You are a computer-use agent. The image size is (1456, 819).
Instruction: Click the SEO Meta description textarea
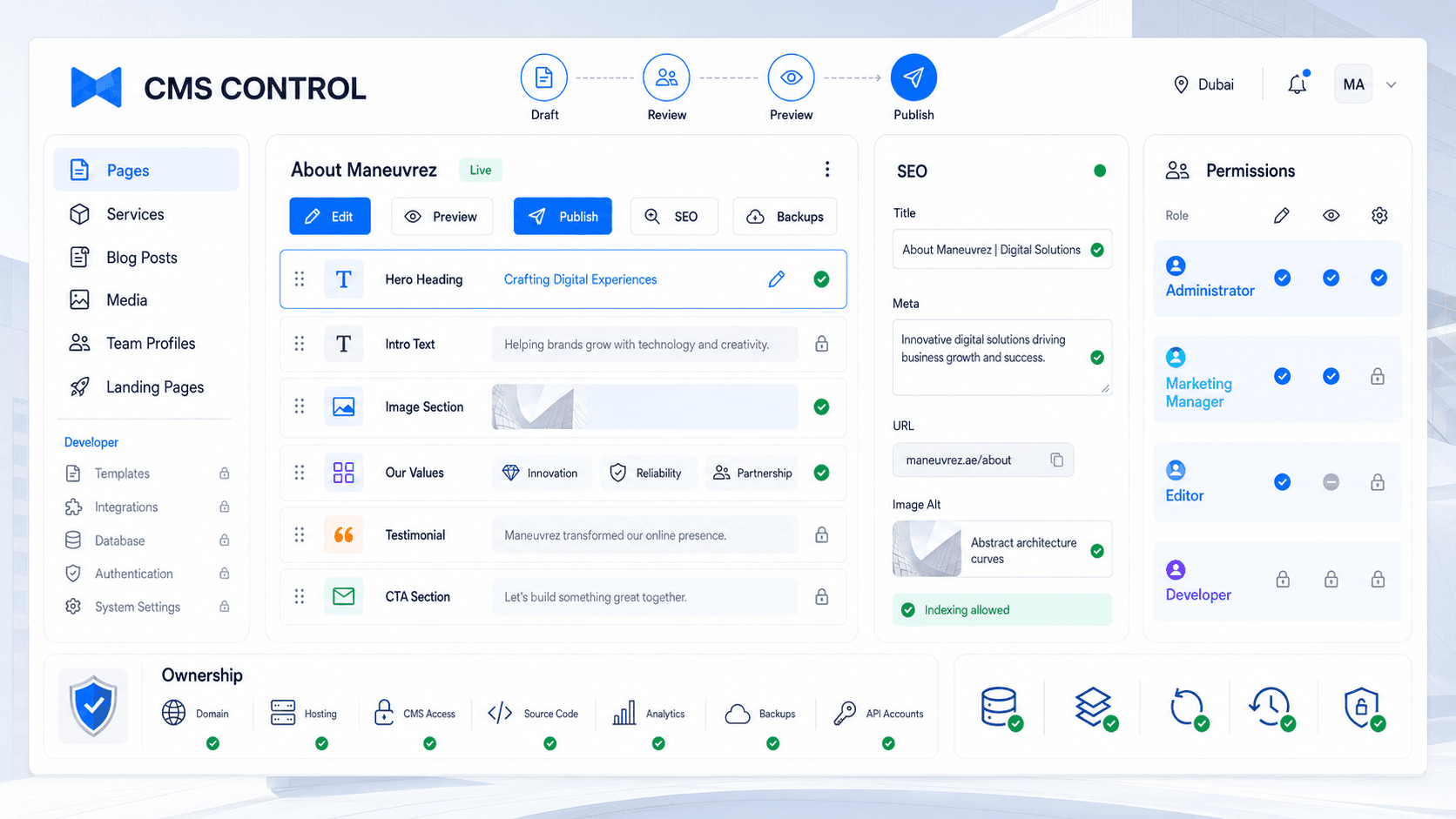(x=1002, y=357)
